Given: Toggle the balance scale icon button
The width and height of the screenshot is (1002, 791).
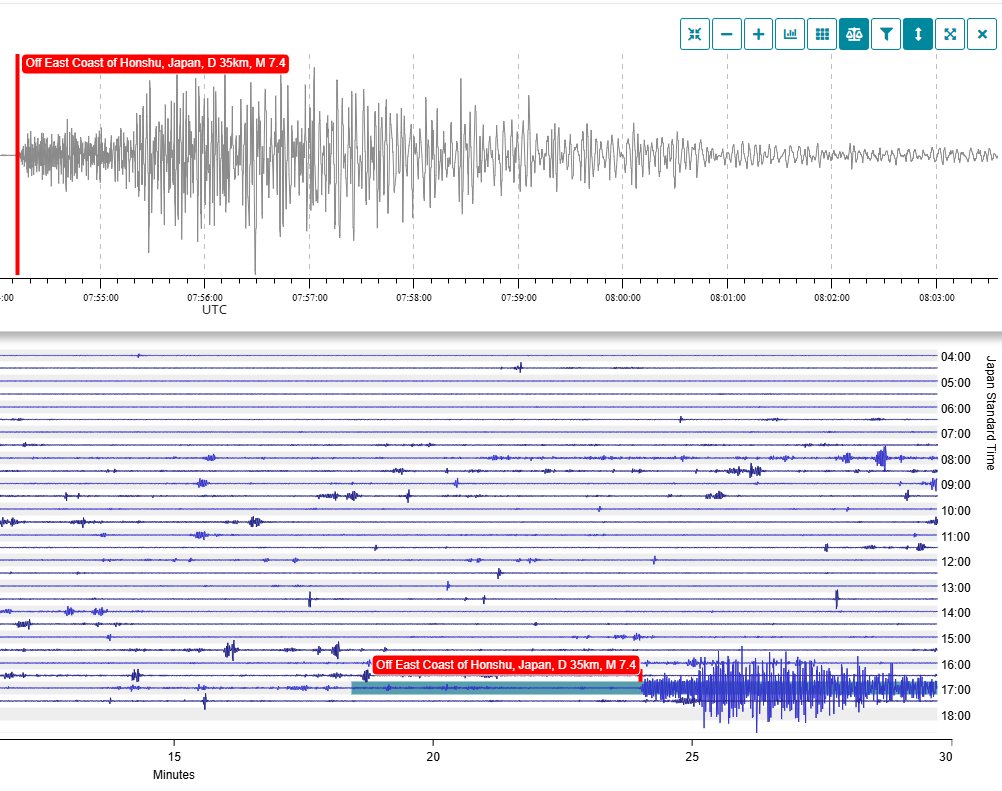Looking at the screenshot, I should click(854, 34).
